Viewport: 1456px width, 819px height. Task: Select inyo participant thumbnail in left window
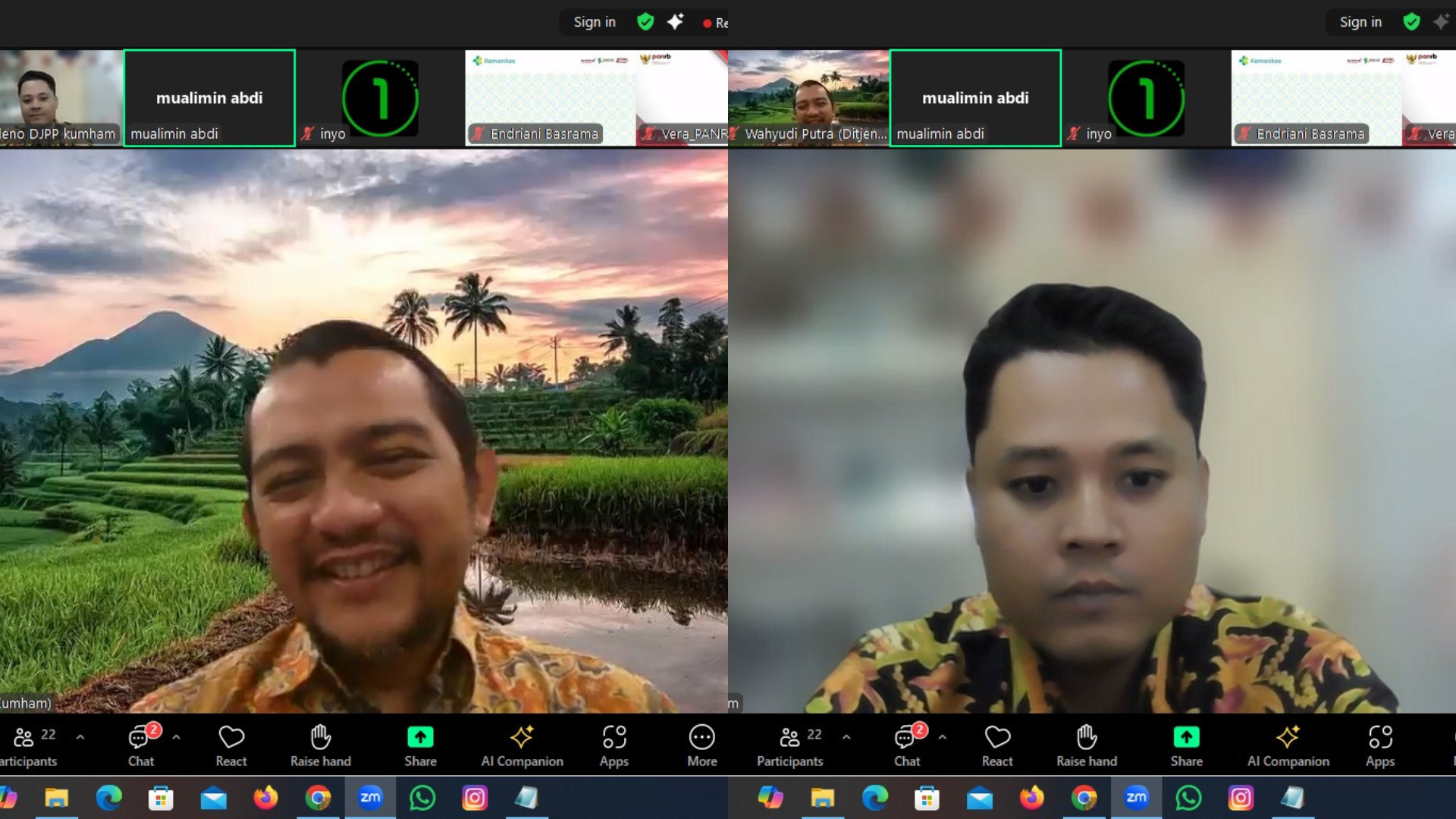[x=380, y=98]
